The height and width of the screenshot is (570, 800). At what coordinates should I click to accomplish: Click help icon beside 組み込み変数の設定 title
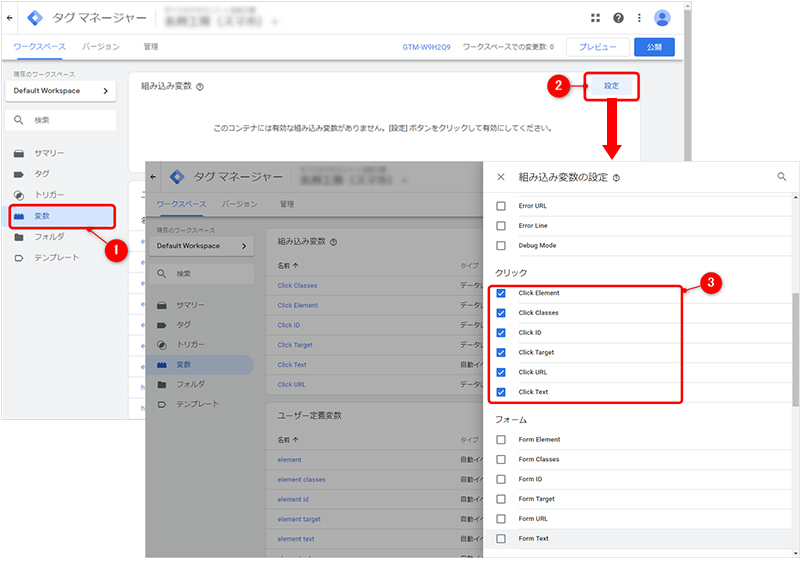[616, 178]
